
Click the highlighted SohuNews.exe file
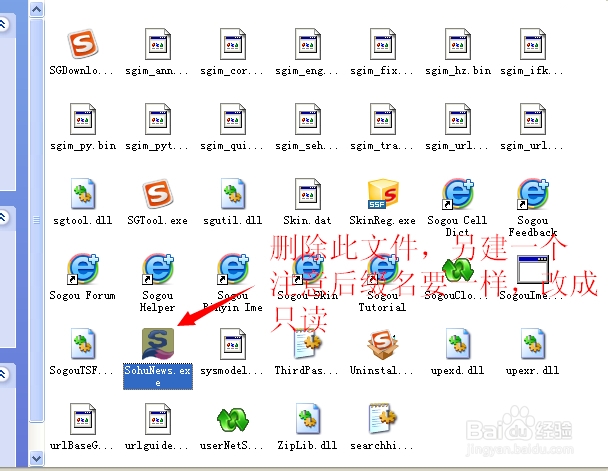(157, 358)
